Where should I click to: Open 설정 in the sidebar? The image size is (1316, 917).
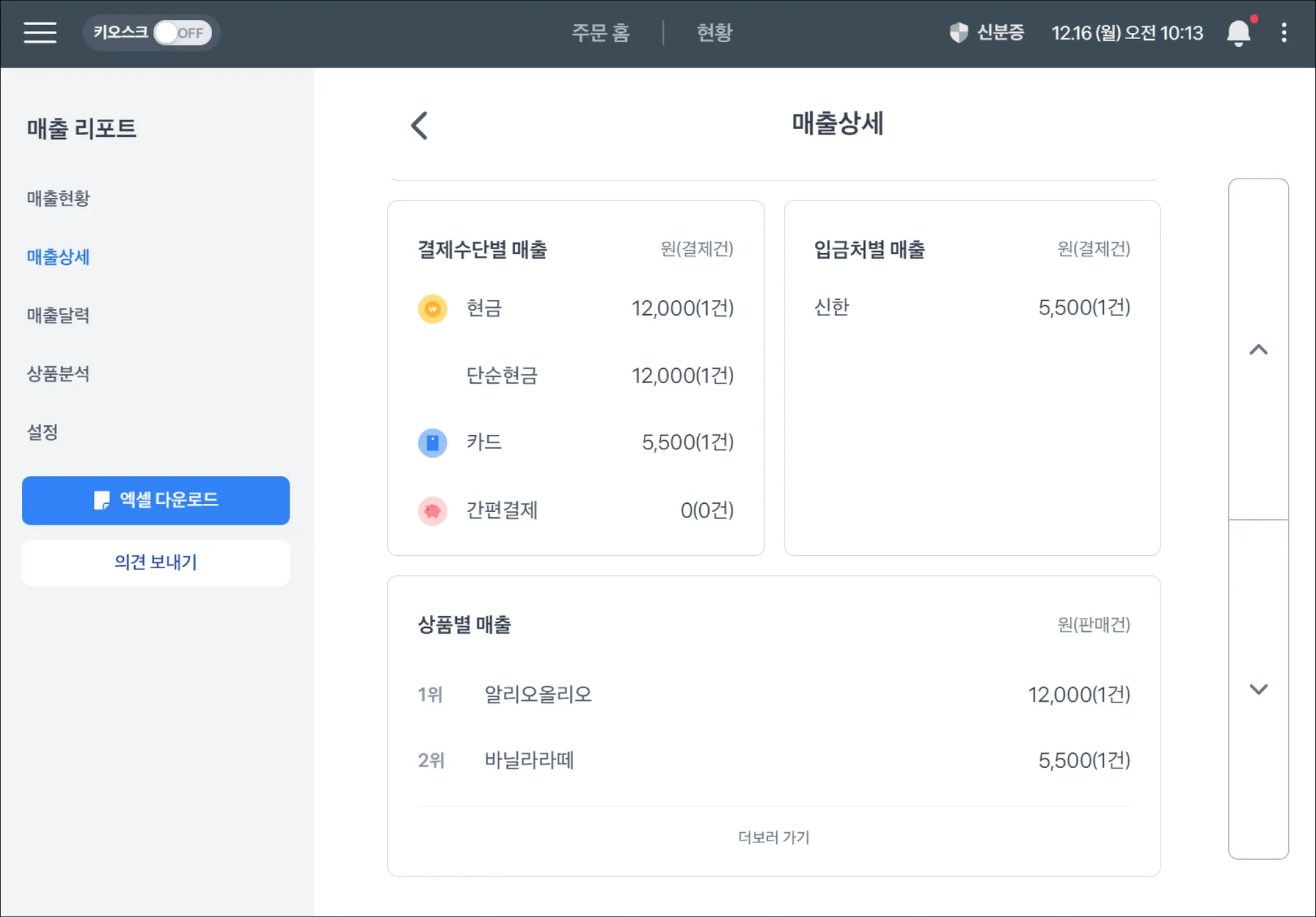42,432
